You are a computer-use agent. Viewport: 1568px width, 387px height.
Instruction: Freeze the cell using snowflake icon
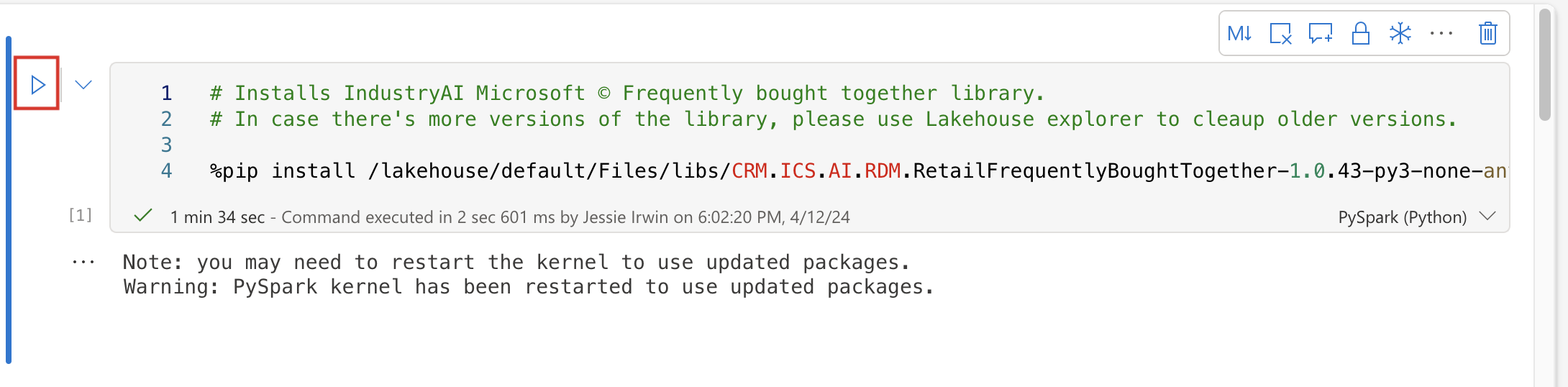(1400, 34)
